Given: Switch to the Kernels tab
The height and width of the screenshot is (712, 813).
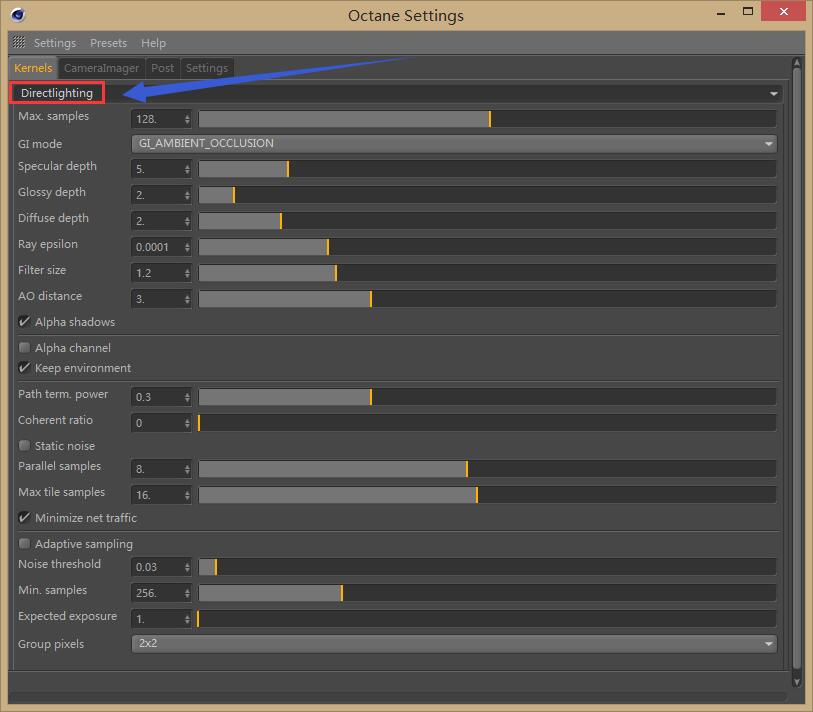Looking at the screenshot, I should (33, 68).
